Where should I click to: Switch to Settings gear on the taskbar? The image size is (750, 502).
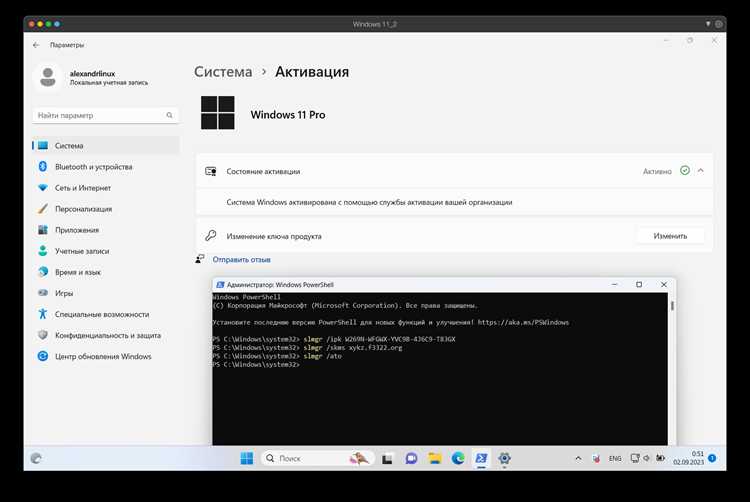point(504,458)
